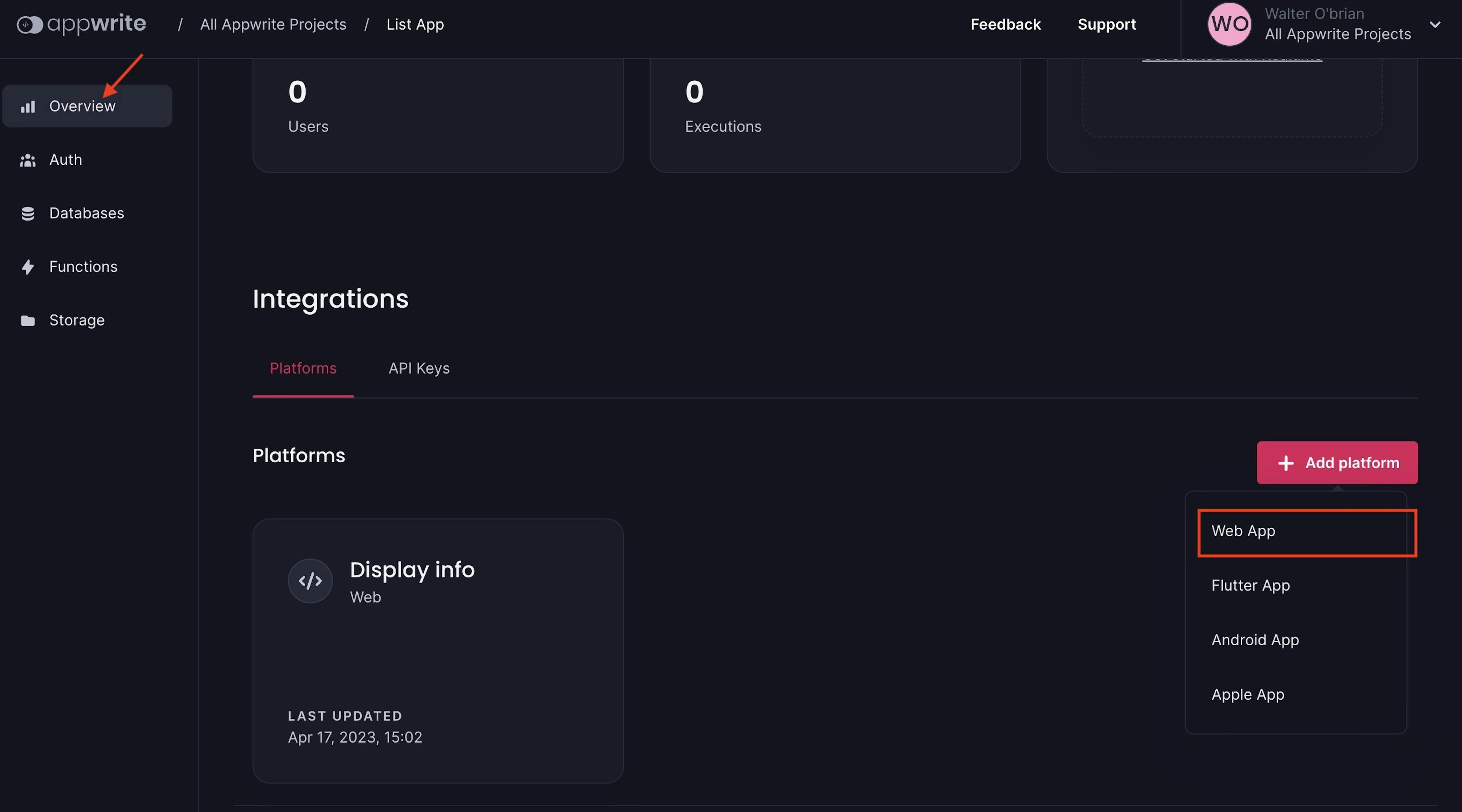This screenshot has width=1462, height=812.
Task: Switch to the Platforms tab
Action: 303,369
